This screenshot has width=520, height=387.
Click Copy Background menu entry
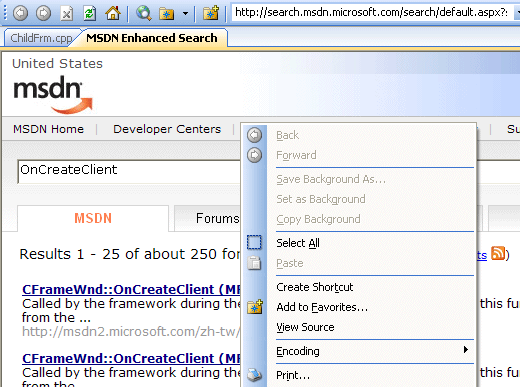[x=360, y=219]
